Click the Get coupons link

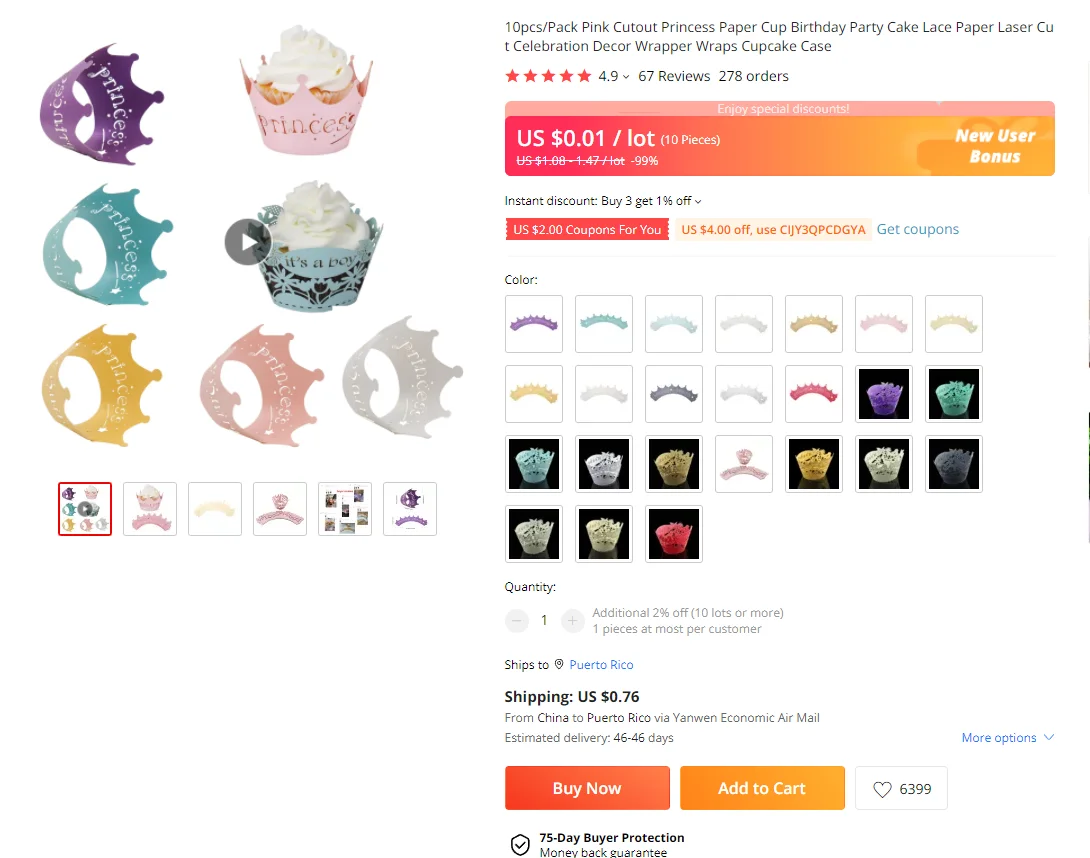pyautogui.click(x=918, y=229)
